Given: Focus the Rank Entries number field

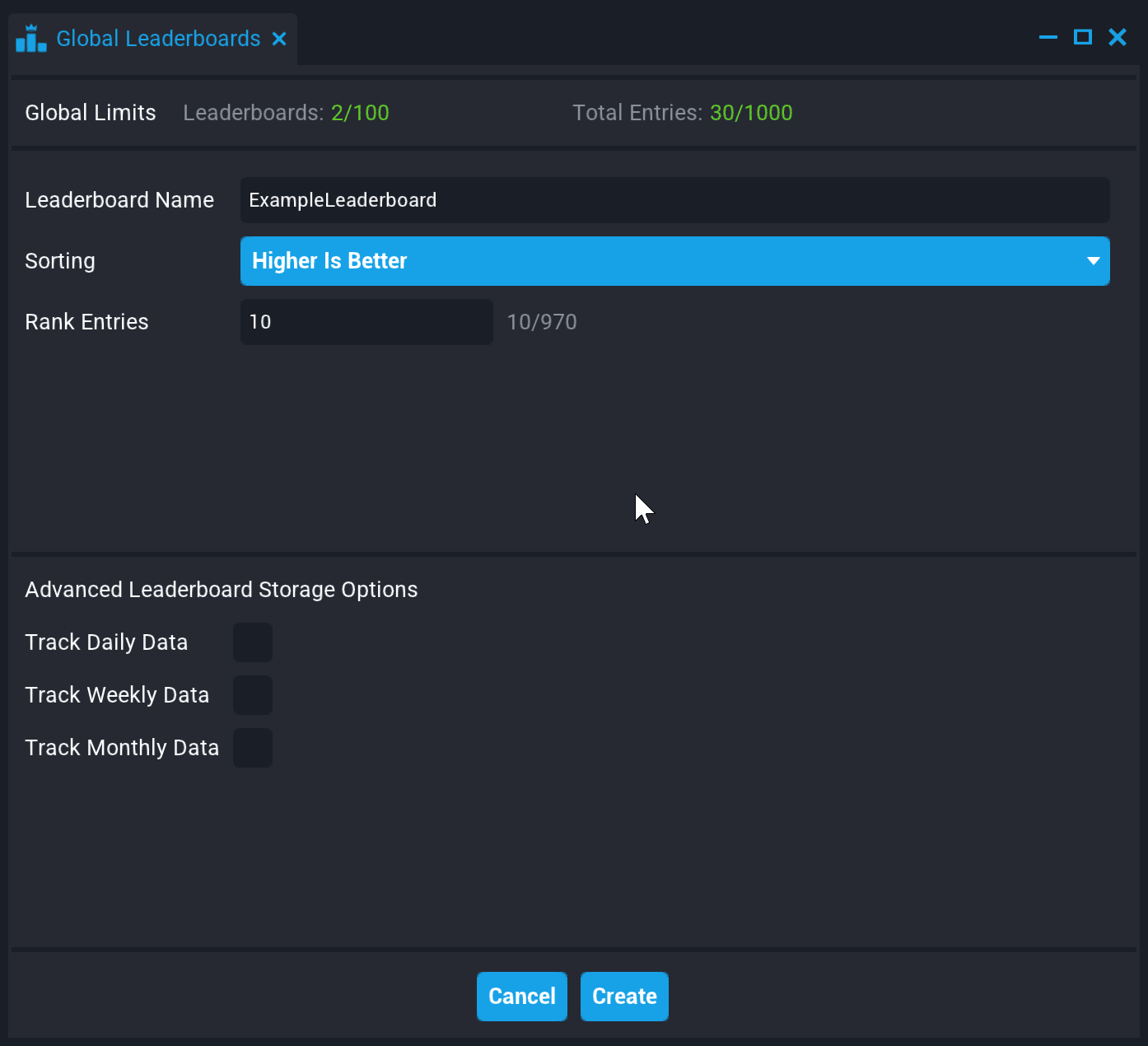Looking at the screenshot, I should click(366, 322).
